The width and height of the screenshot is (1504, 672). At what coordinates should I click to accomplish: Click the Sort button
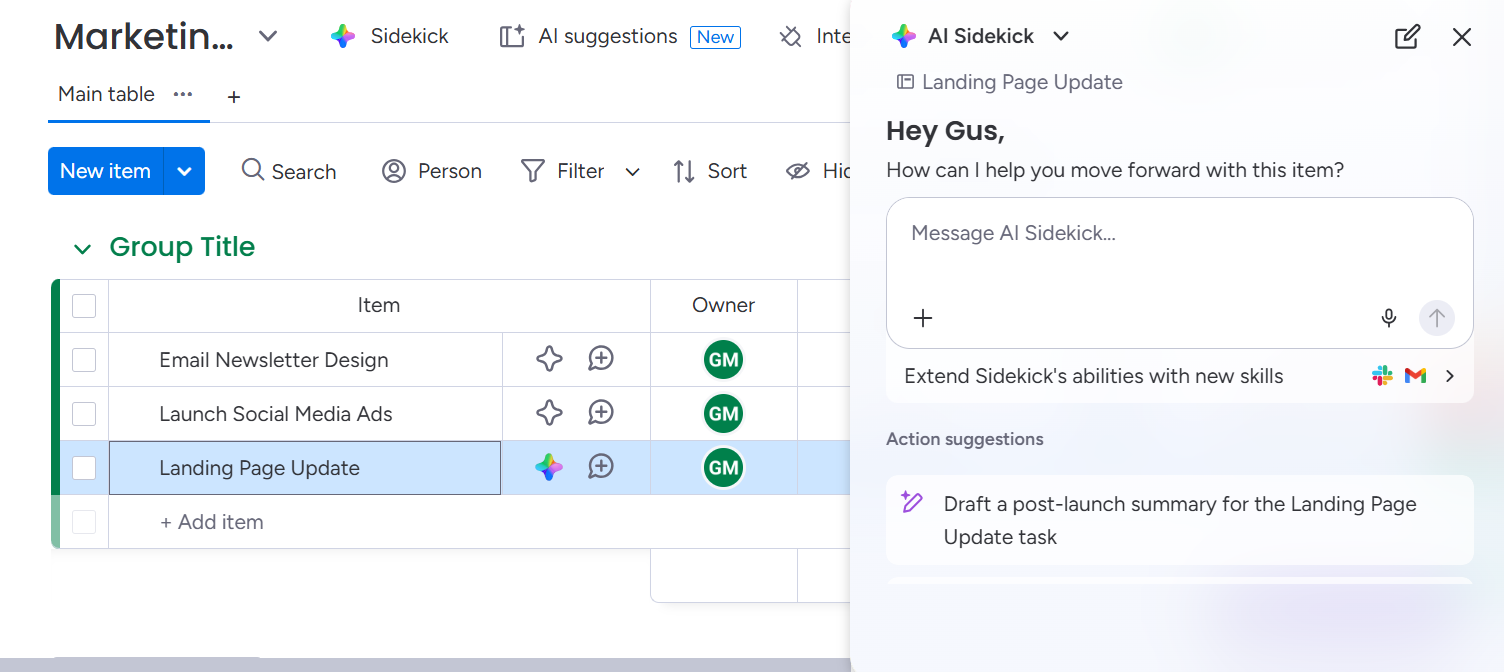710,171
